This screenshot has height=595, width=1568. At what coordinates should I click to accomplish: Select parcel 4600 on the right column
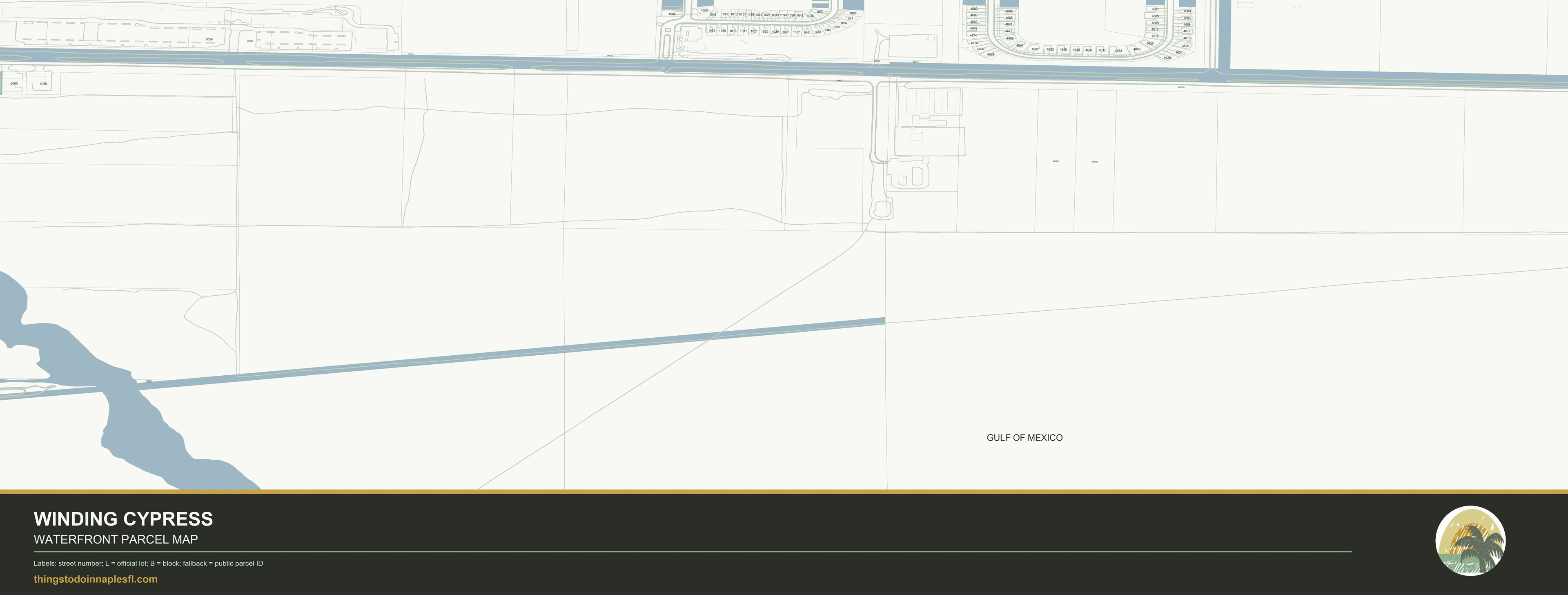1187,11
